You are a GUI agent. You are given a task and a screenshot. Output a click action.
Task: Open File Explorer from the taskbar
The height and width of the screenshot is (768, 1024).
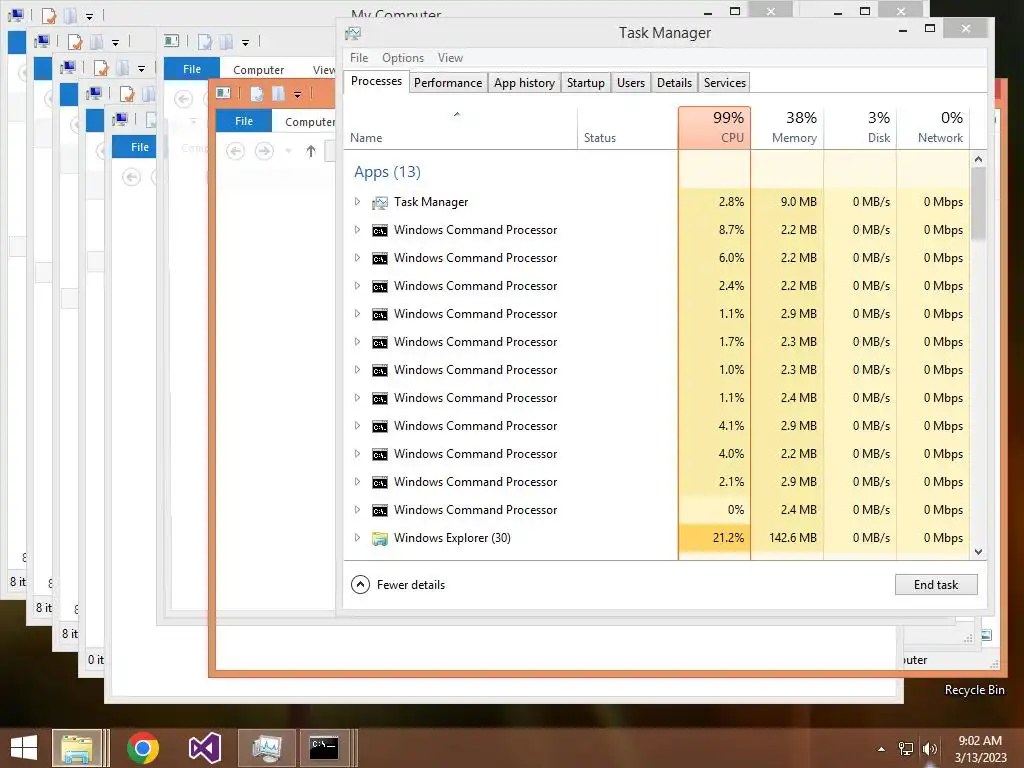coord(77,748)
